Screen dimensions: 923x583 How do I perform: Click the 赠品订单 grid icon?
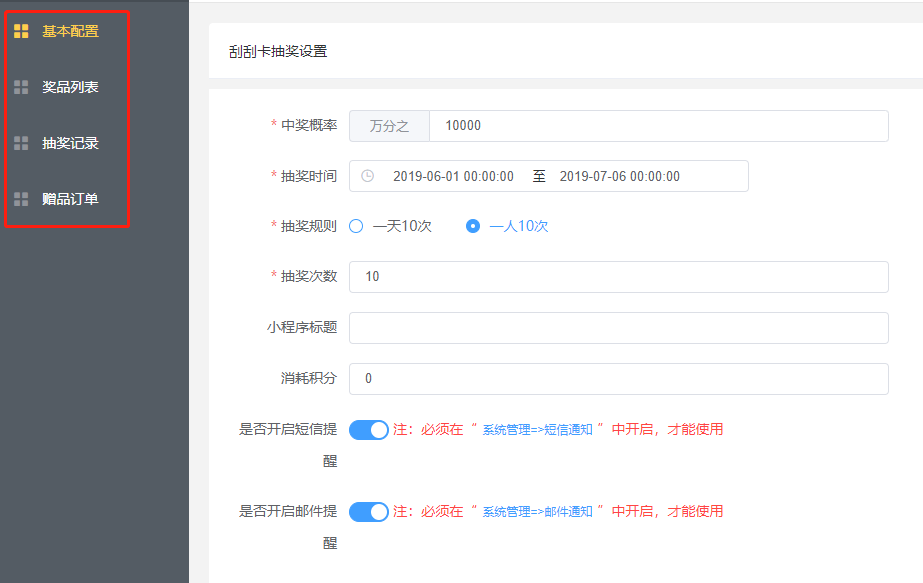coord(21,199)
